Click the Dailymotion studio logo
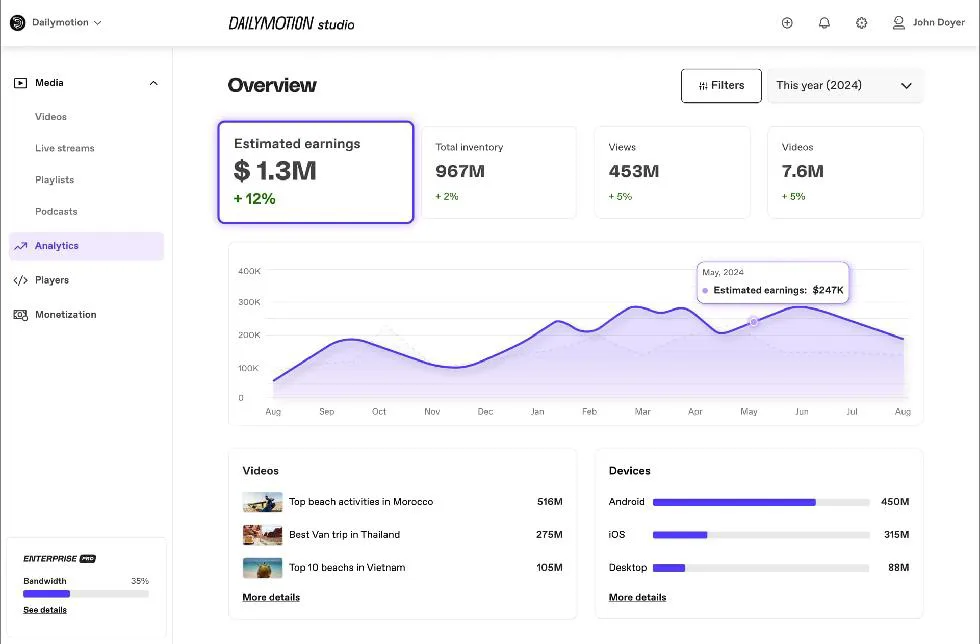The height and width of the screenshot is (644, 980). (291, 24)
